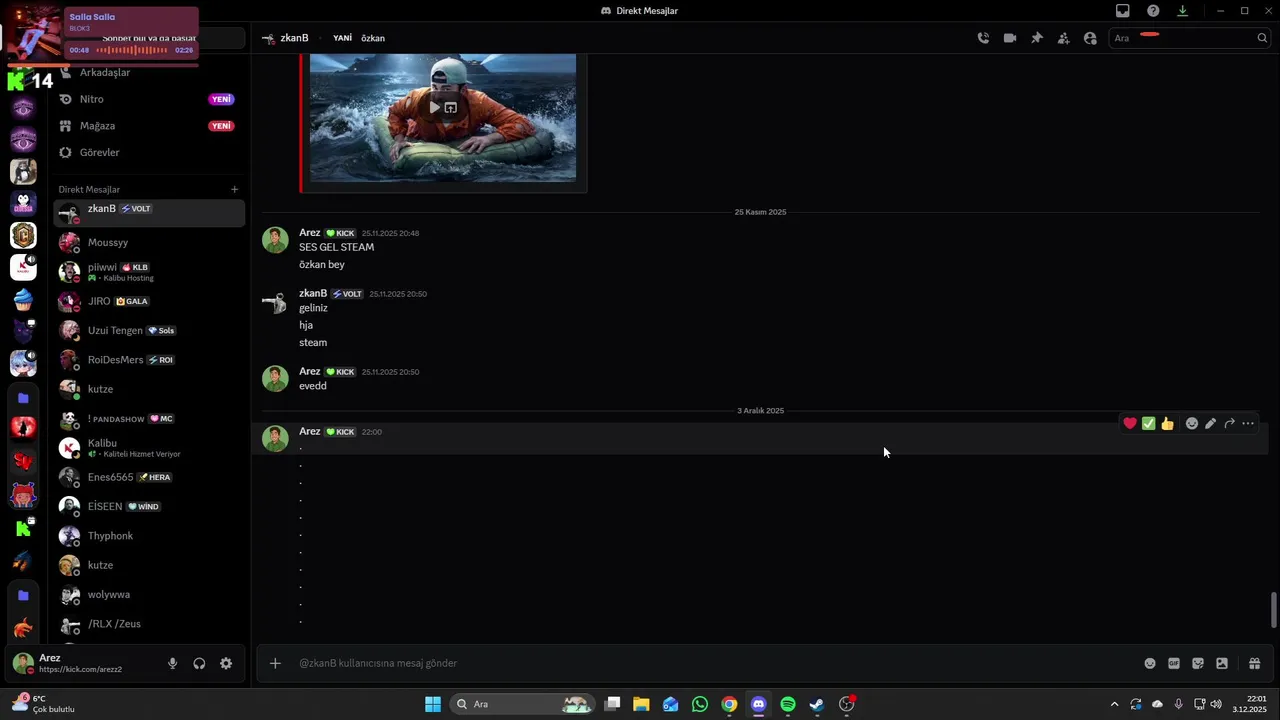Image resolution: width=1280 pixels, height=720 pixels.
Task: Start a video call with zkanB
Action: [1010, 38]
